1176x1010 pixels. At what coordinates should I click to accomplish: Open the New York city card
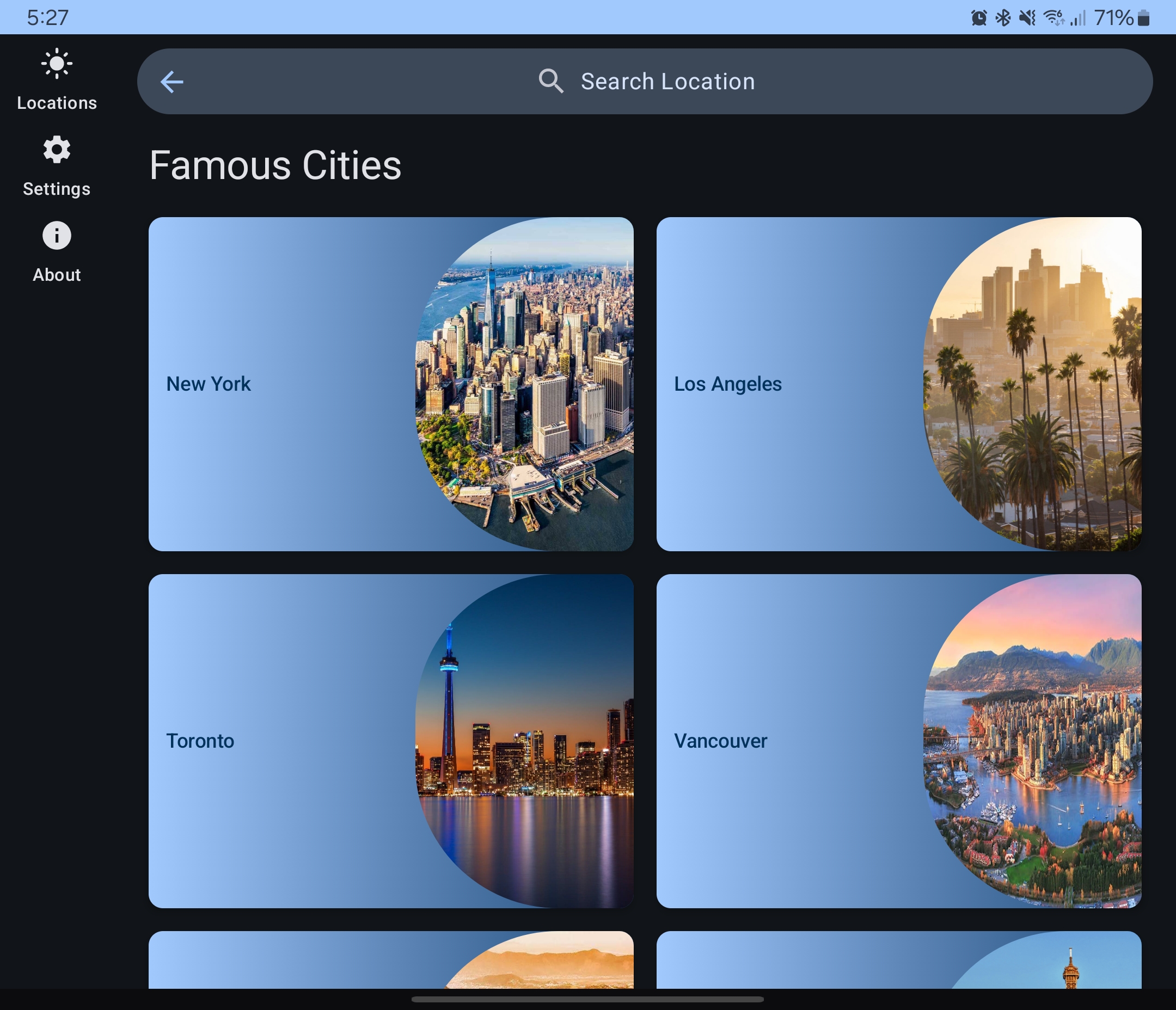391,384
